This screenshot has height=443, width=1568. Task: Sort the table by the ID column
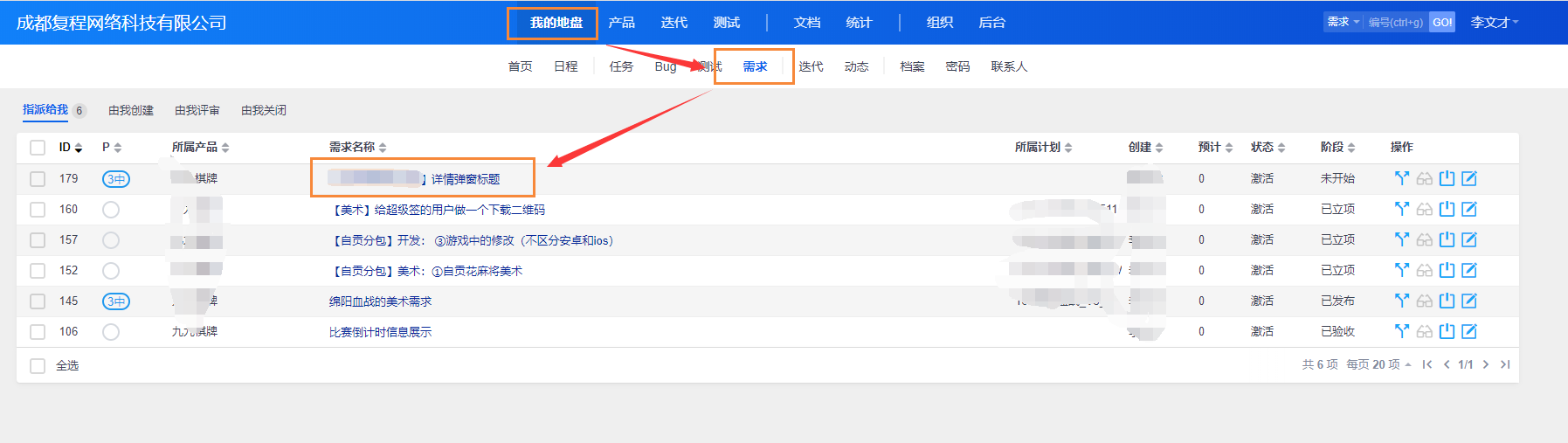pyautogui.click(x=71, y=147)
